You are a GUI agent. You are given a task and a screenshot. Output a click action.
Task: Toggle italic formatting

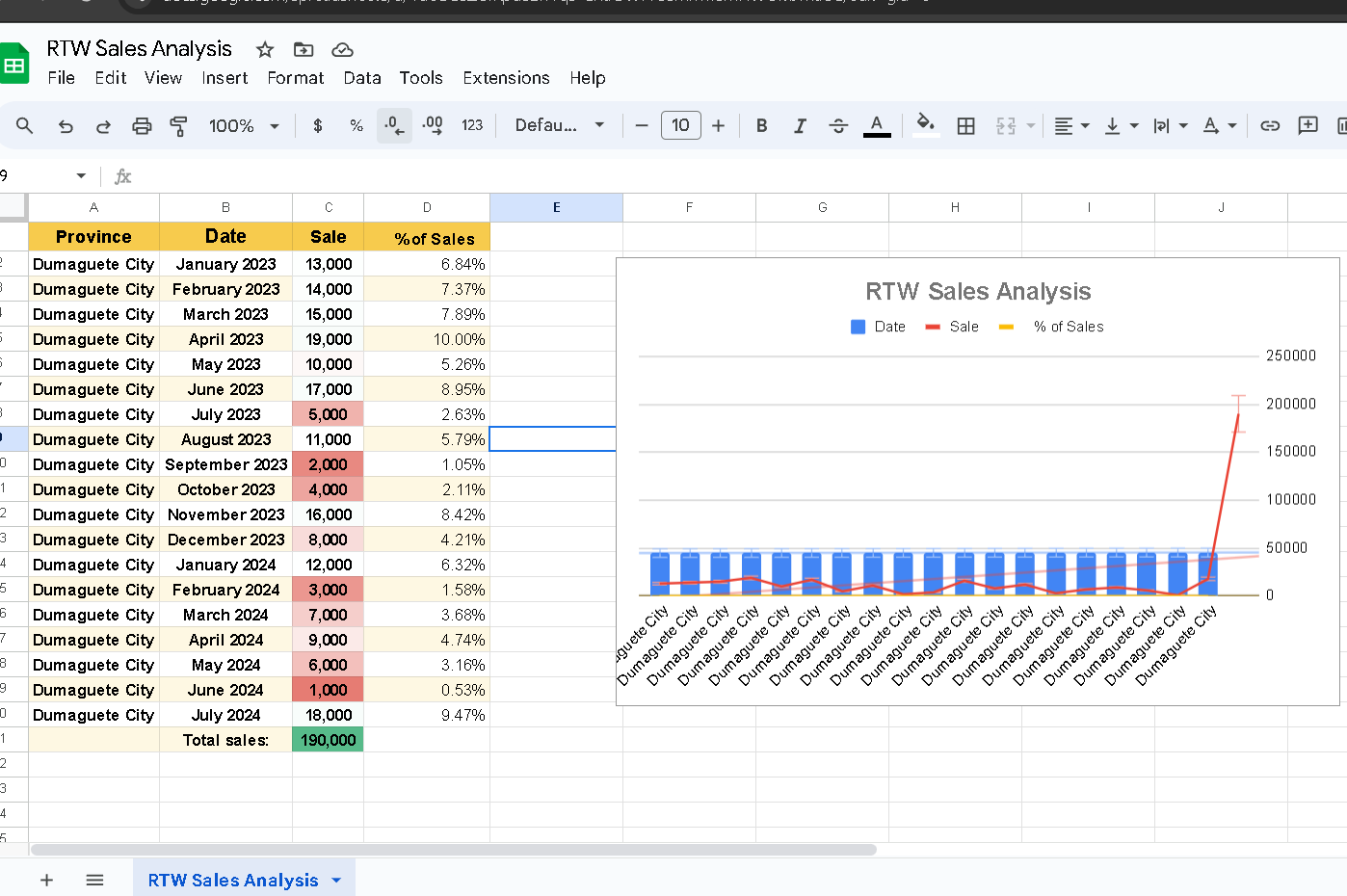pos(800,125)
